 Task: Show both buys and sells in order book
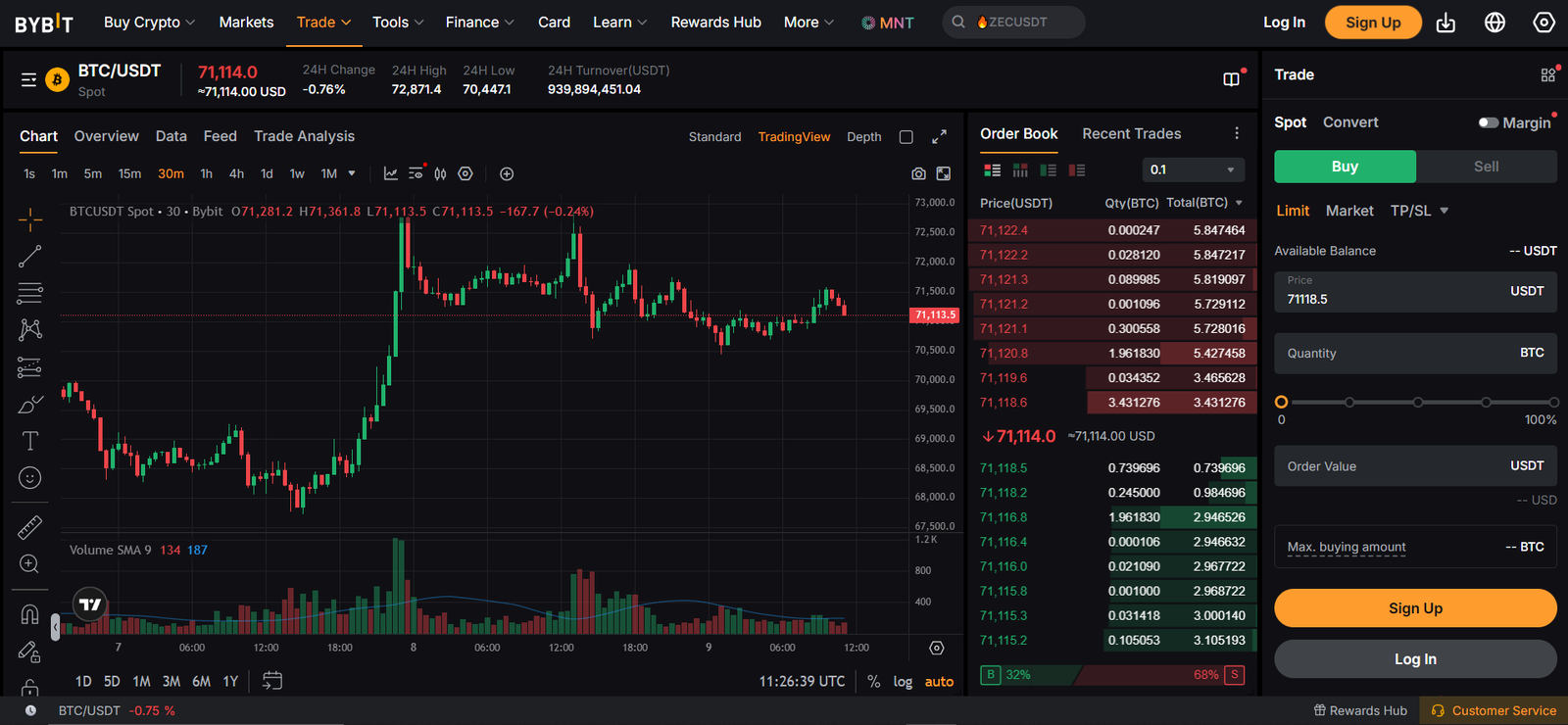[993, 169]
